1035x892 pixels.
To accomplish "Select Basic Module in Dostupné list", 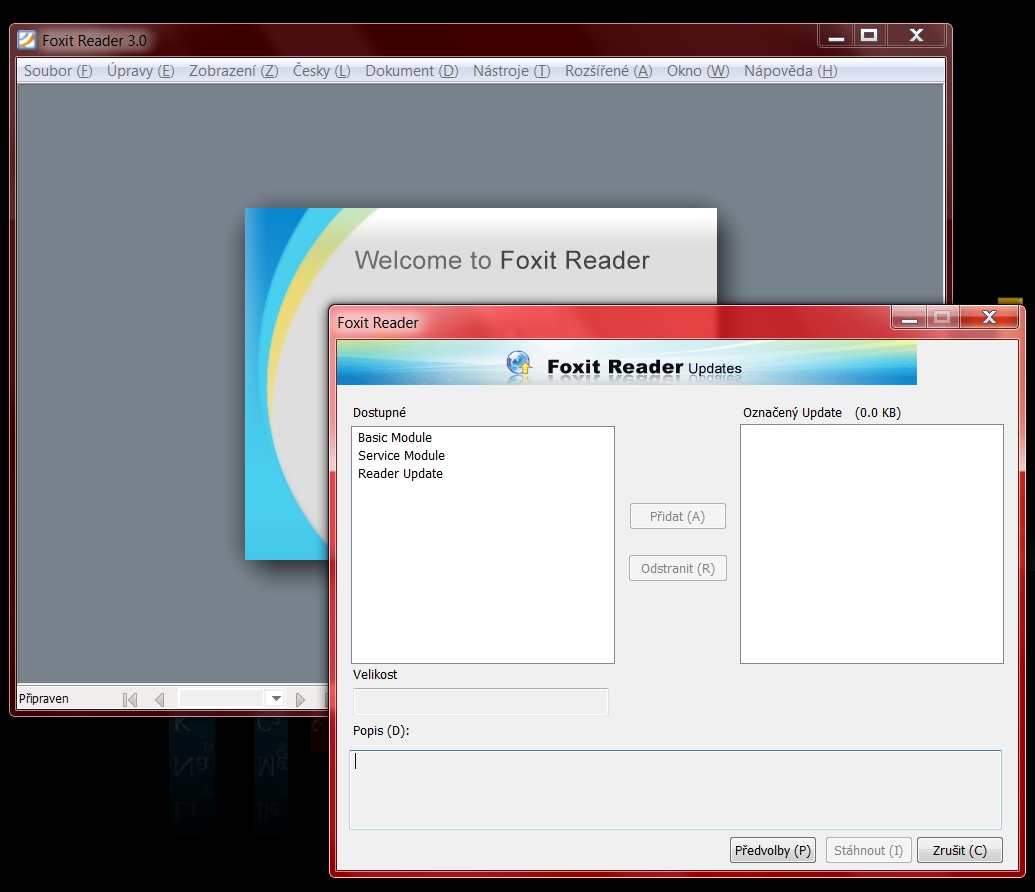I will click(x=395, y=438).
